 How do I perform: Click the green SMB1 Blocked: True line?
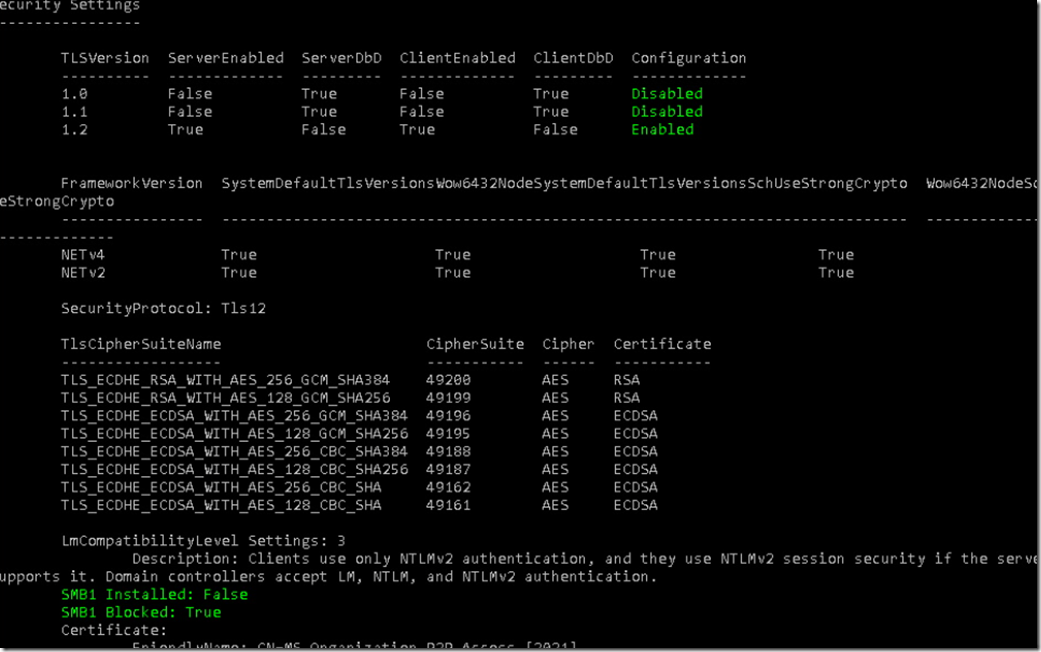click(141, 612)
